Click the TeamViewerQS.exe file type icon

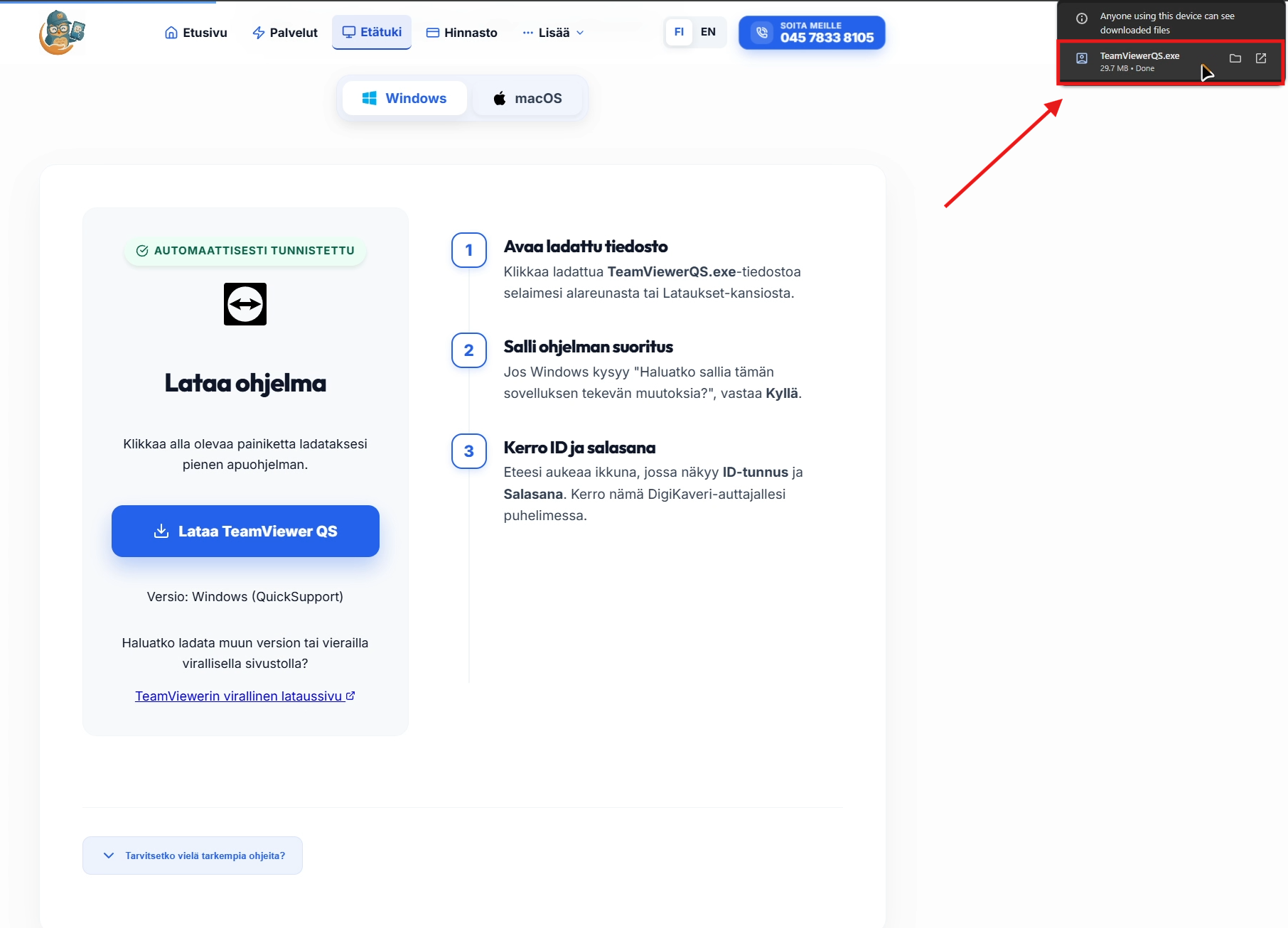click(x=1082, y=59)
